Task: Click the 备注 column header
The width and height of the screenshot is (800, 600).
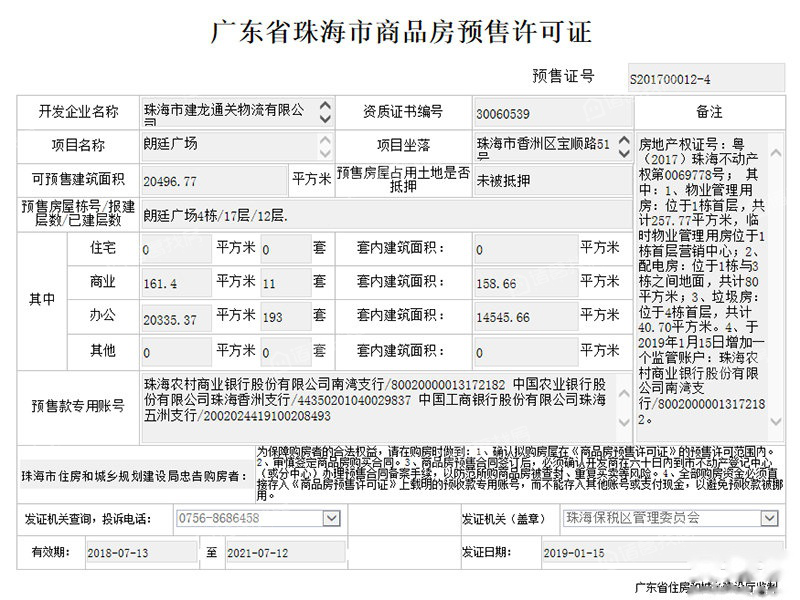Action: click(709, 112)
